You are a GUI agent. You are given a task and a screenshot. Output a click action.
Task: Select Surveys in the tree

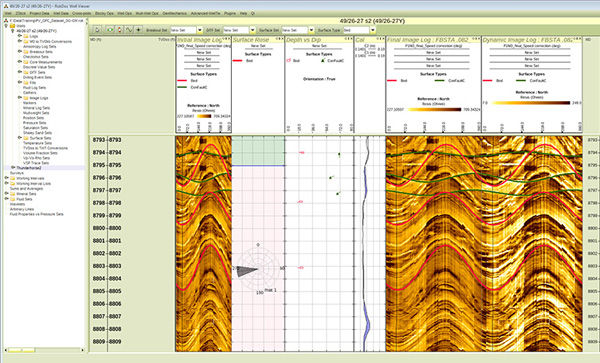click(17, 173)
